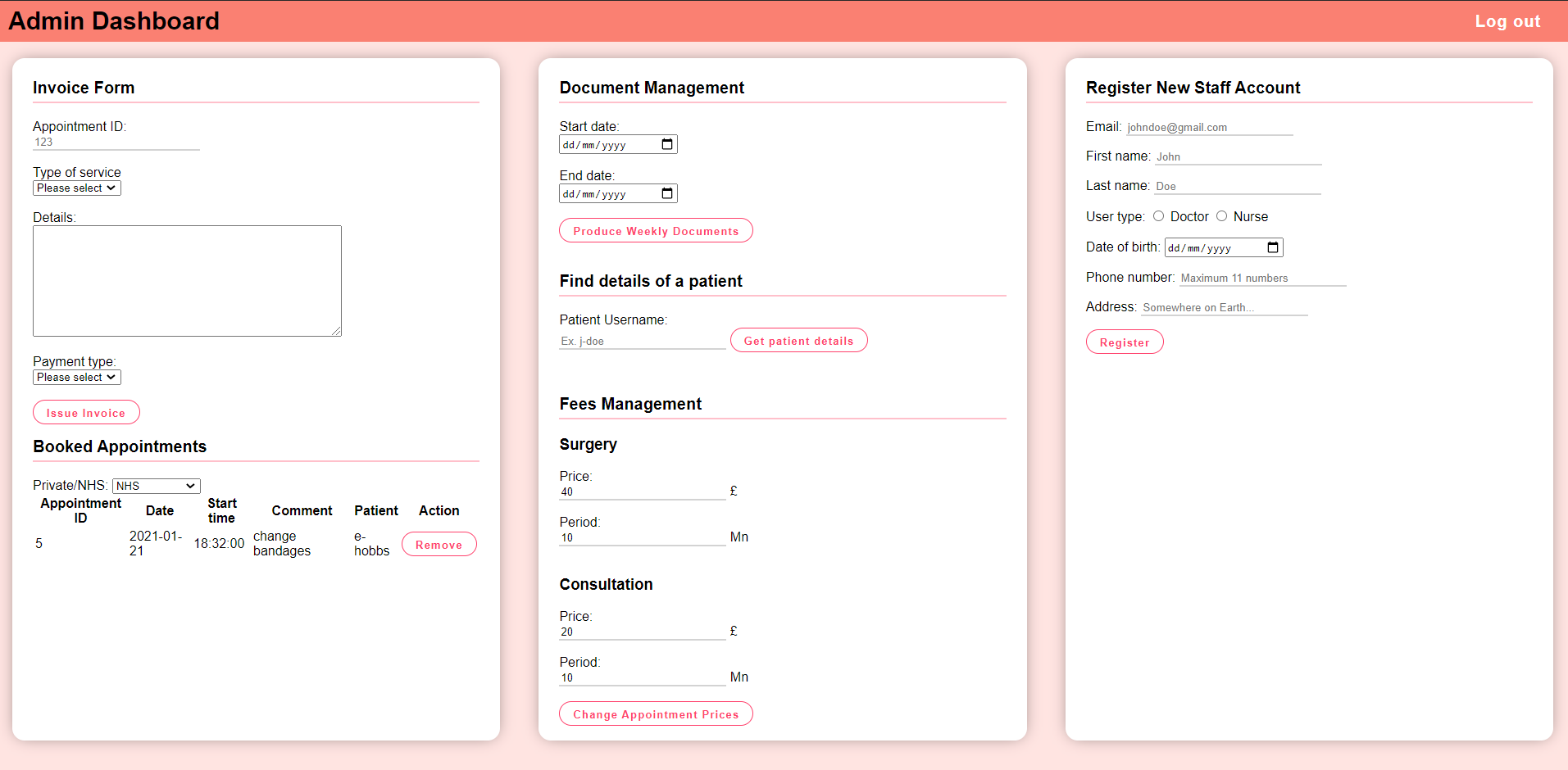This screenshot has width=1568, height=770.
Task: Open the Payment type dropdown
Action: click(77, 378)
